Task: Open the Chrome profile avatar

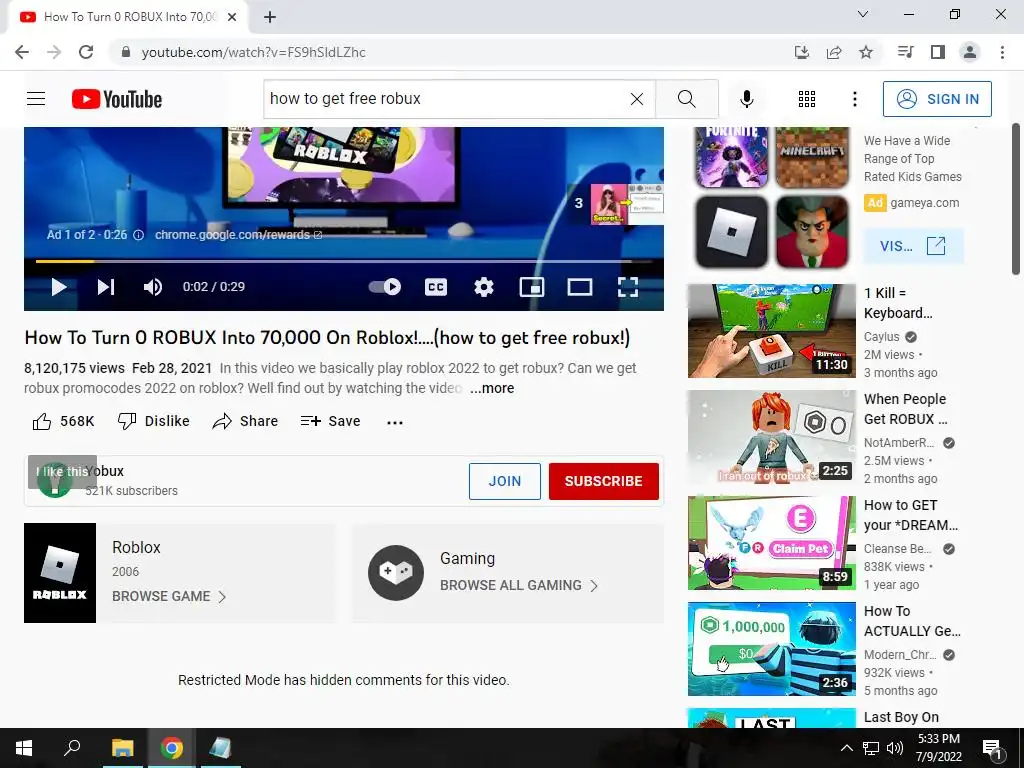Action: (x=970, y=52)
